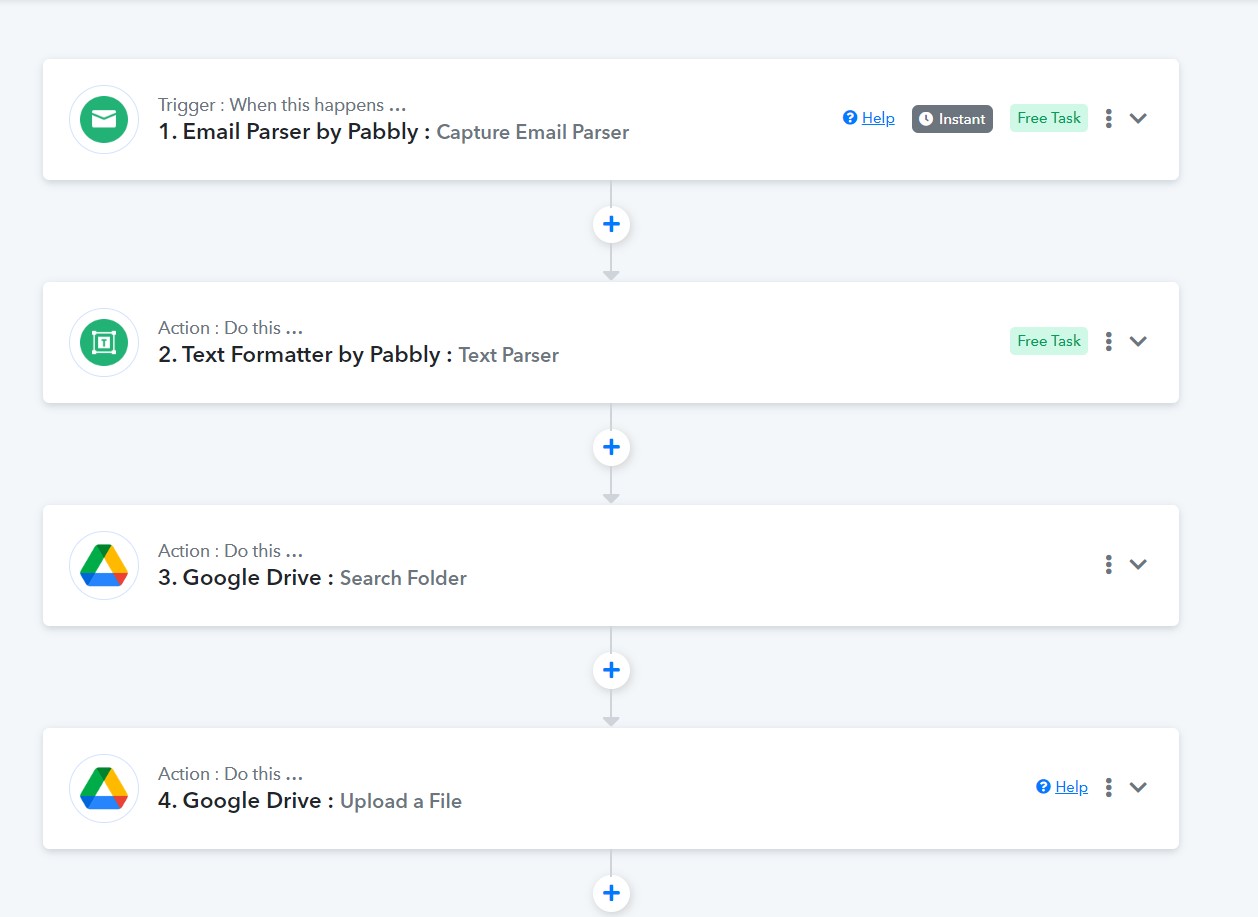Add a step after Google Drive Search Folder
The image size is (1258, 917).
coord(611,670)
